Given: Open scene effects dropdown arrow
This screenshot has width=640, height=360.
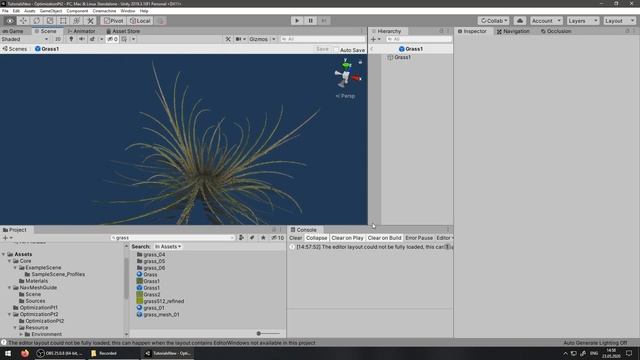Looking at the screenshot, I should click(101, 39).
